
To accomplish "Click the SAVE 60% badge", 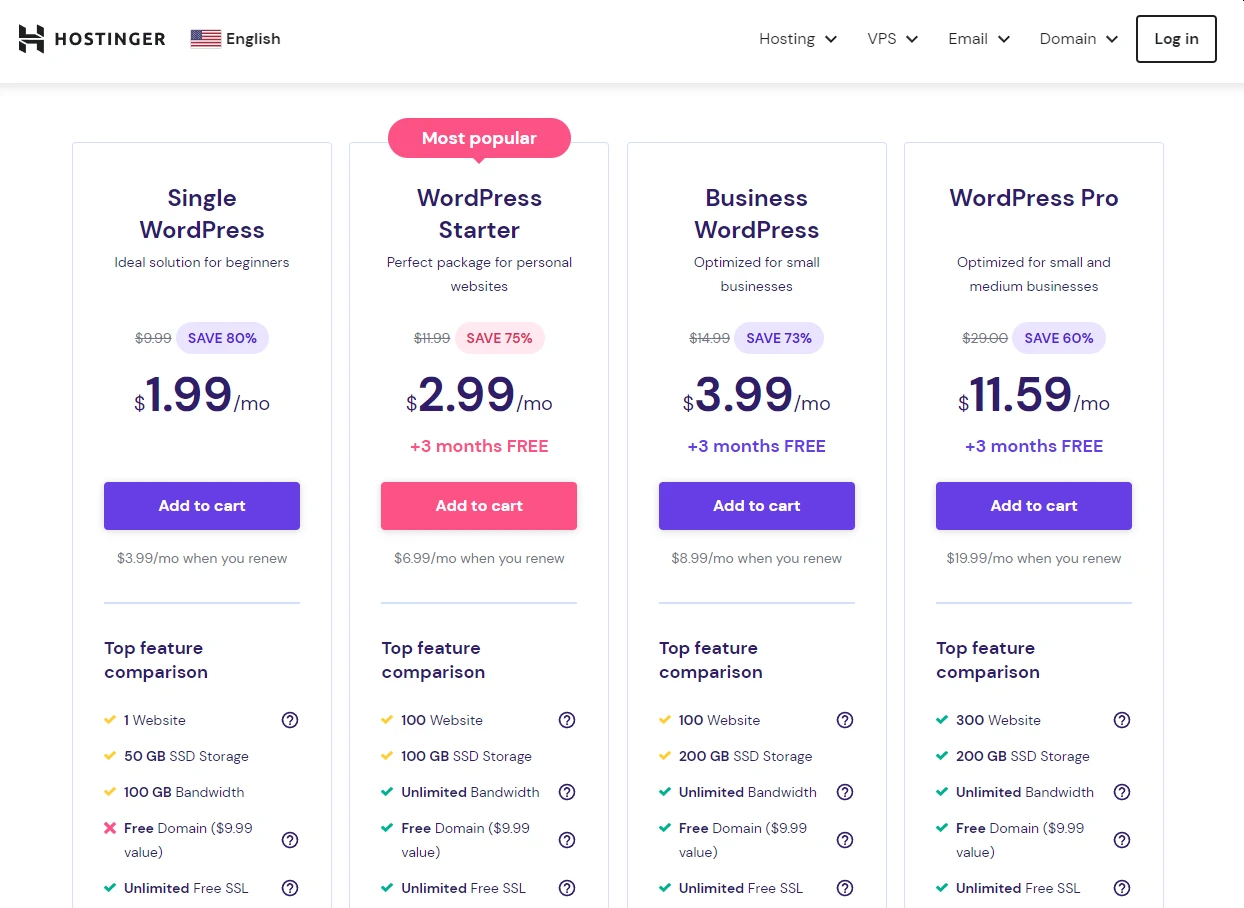I will pyautogui.click(x=1059, y=338).
